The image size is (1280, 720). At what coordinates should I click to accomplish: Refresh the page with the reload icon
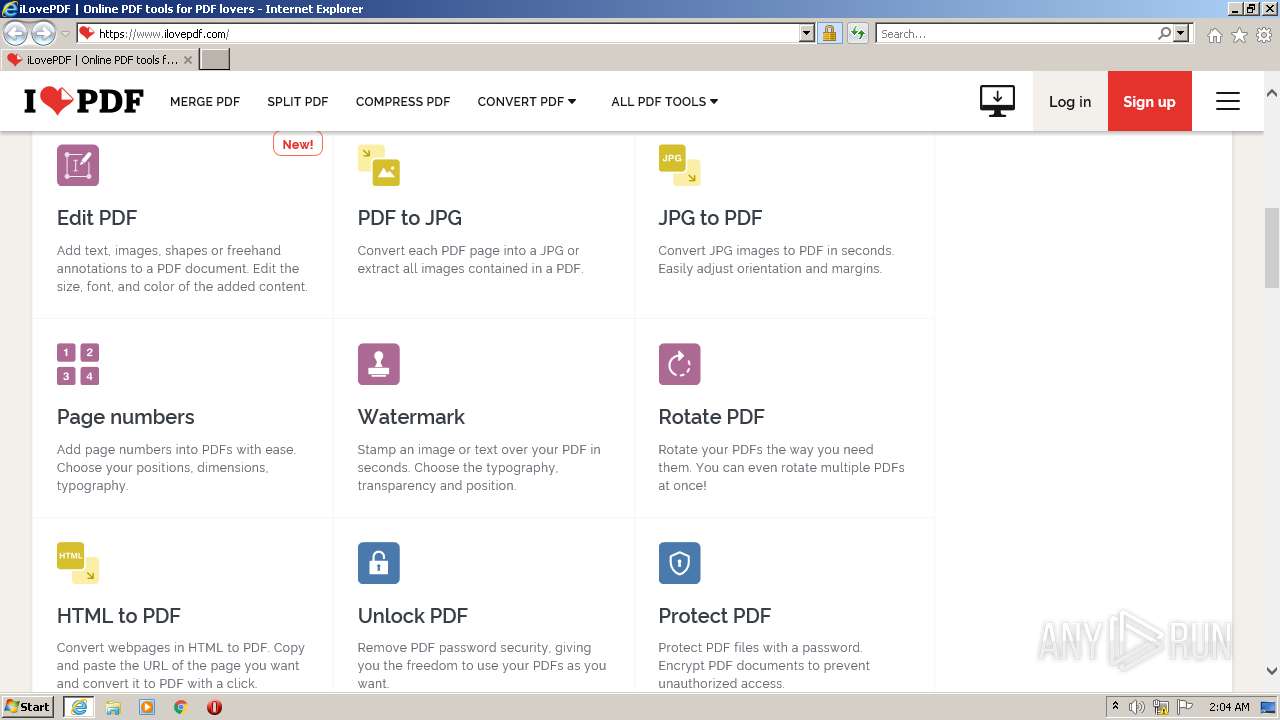857,33
